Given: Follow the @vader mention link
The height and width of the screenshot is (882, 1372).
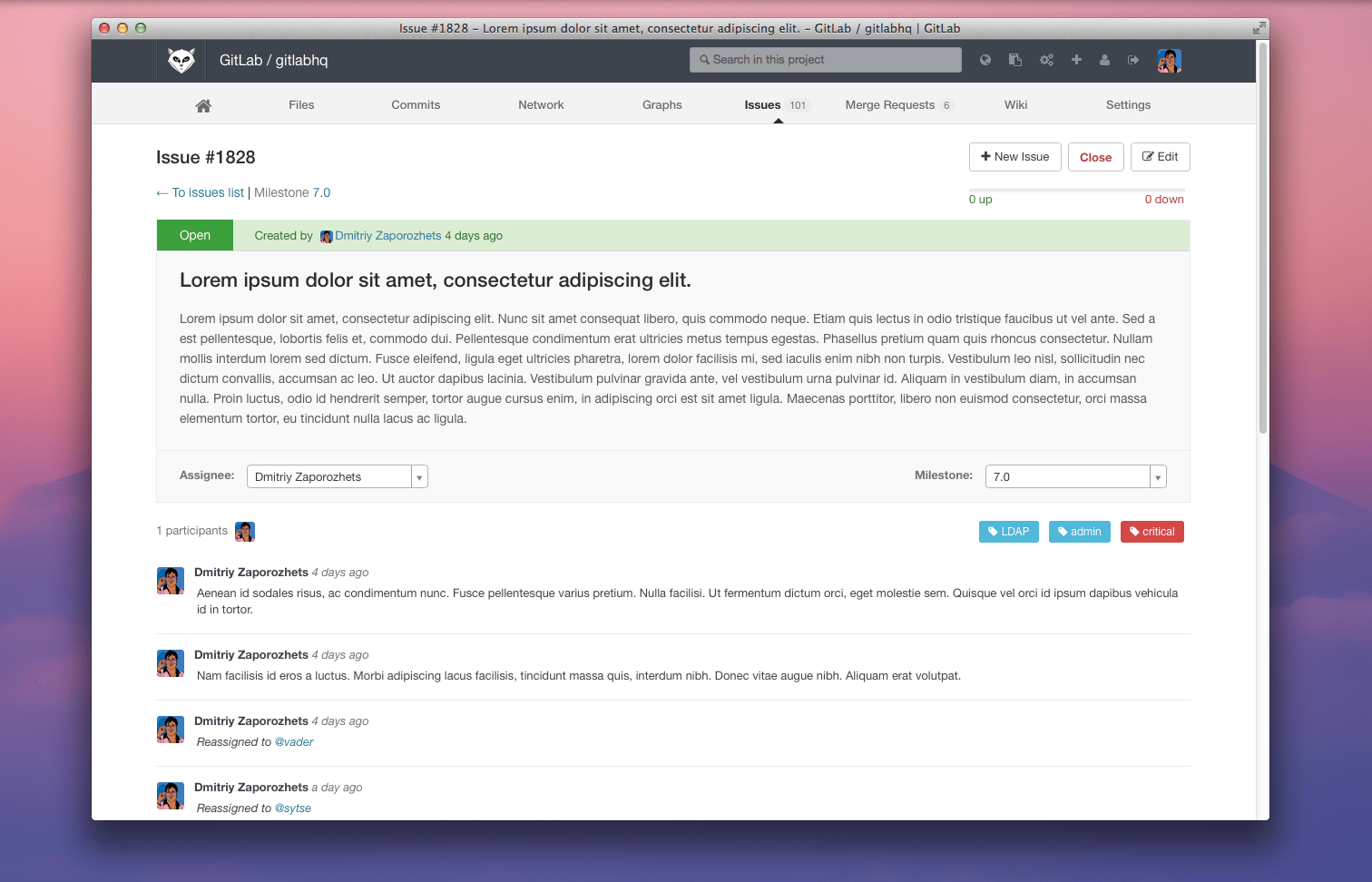Looking at the screenshot, I should point(294,741).
